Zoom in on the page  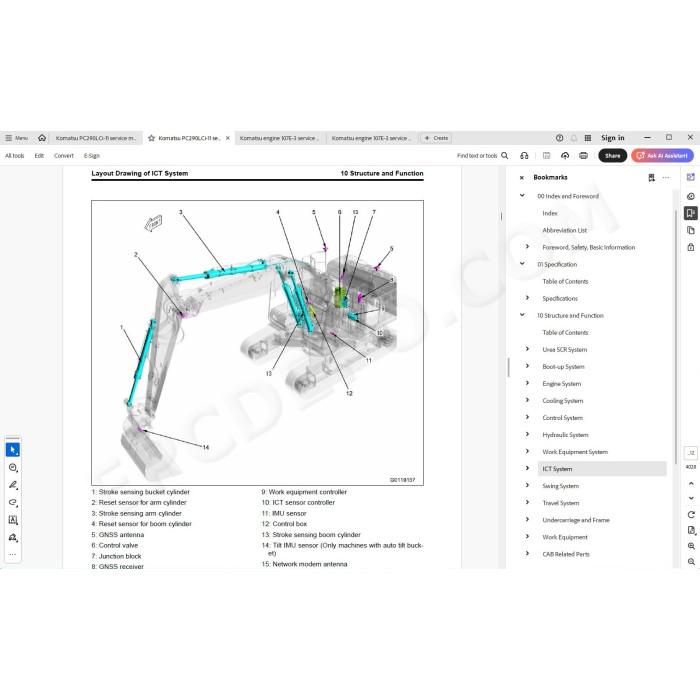[691, 546]
